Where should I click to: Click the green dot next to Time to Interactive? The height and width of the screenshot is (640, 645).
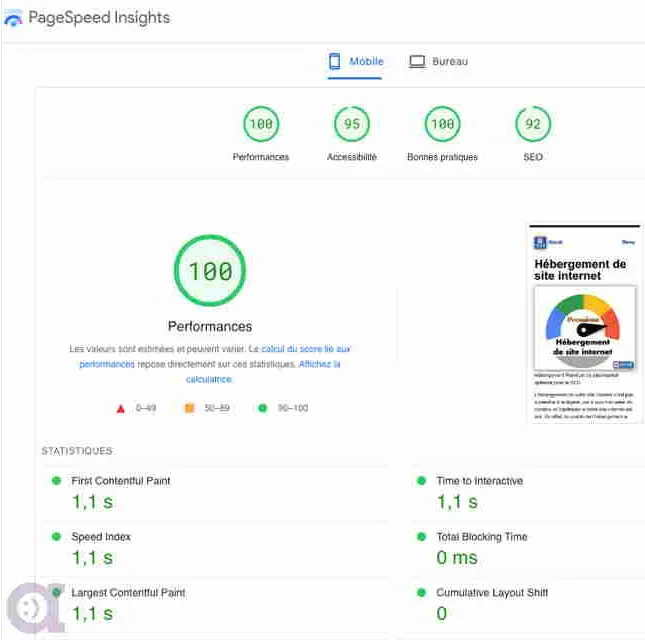(422, 480)
